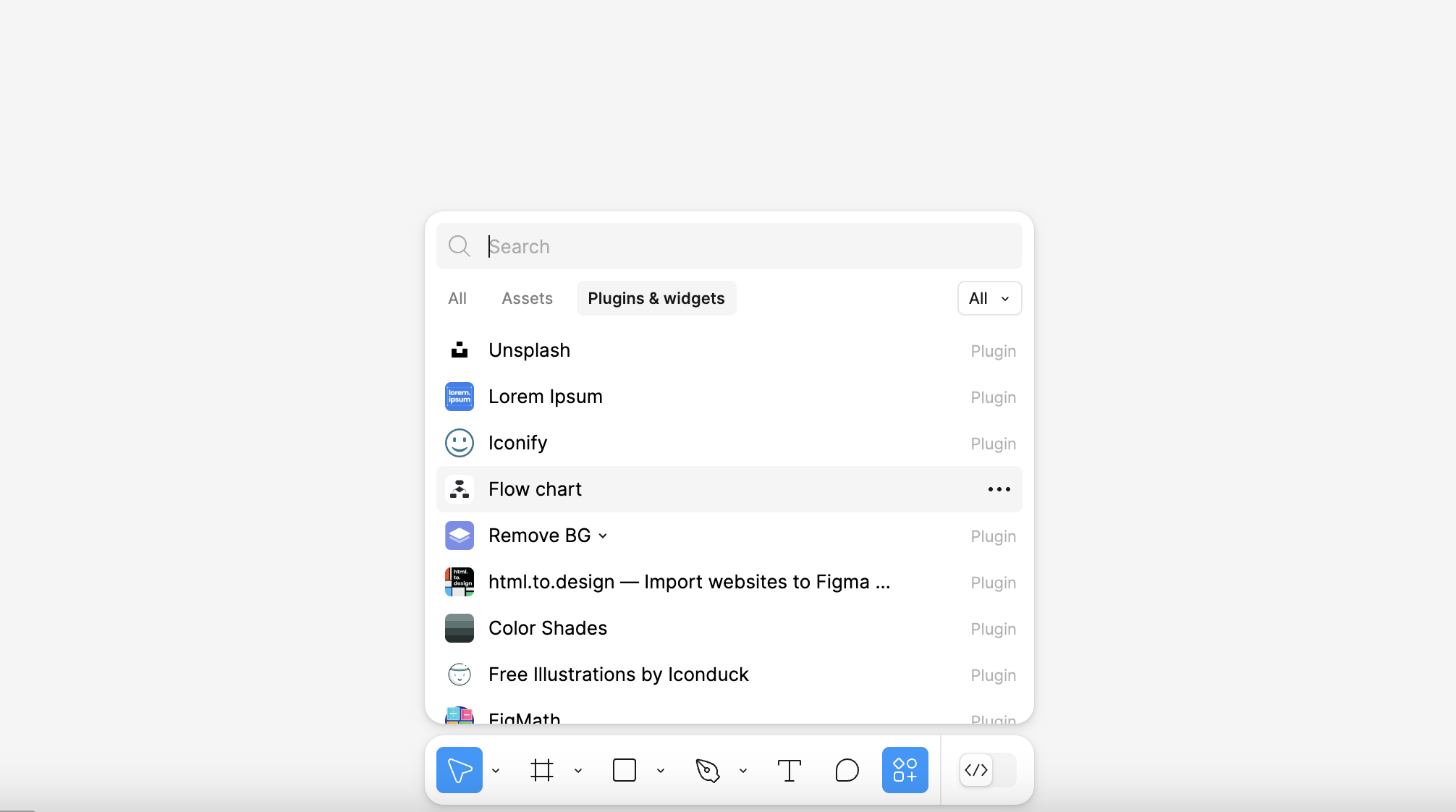The height and width of the screenshot is (812, 1456).
Task: Switch to the All tab
Action: 457,298
